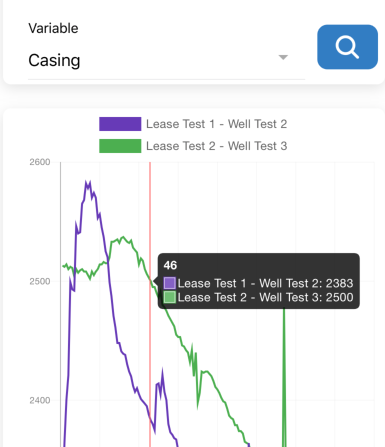Click the 2500 y-axis label
385x447 pixels.
tap(40, 281)
